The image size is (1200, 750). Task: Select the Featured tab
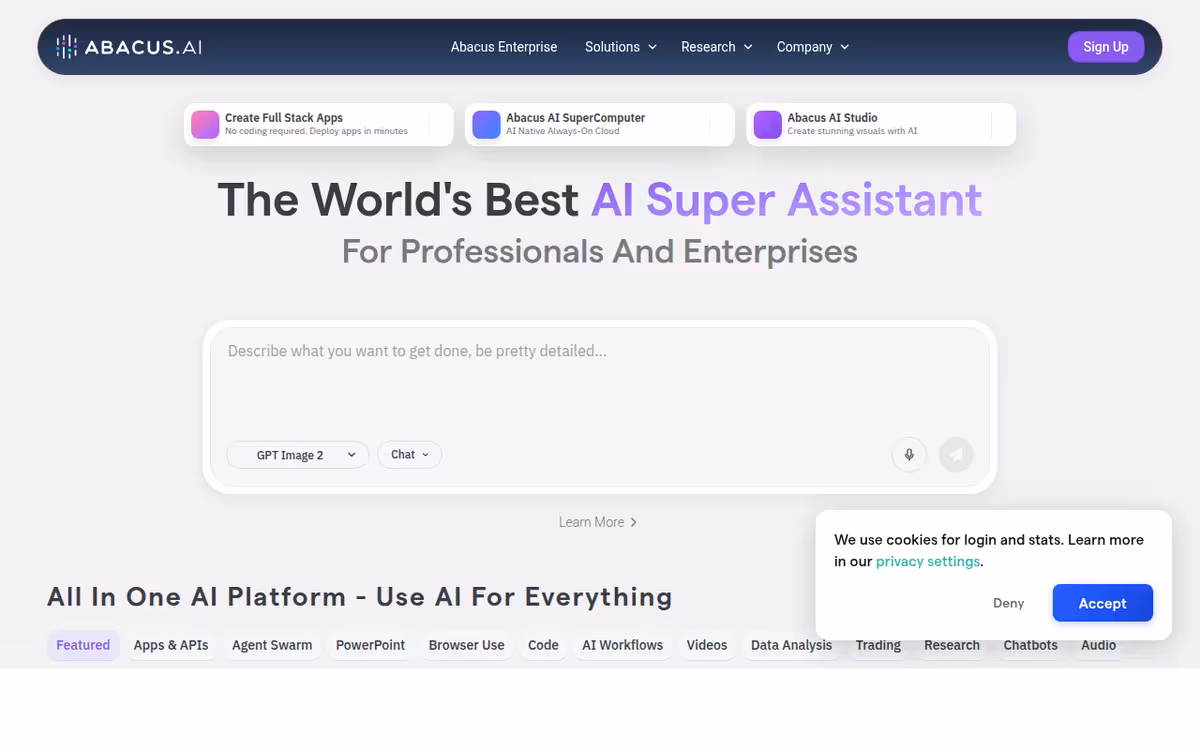click(83, 645)
